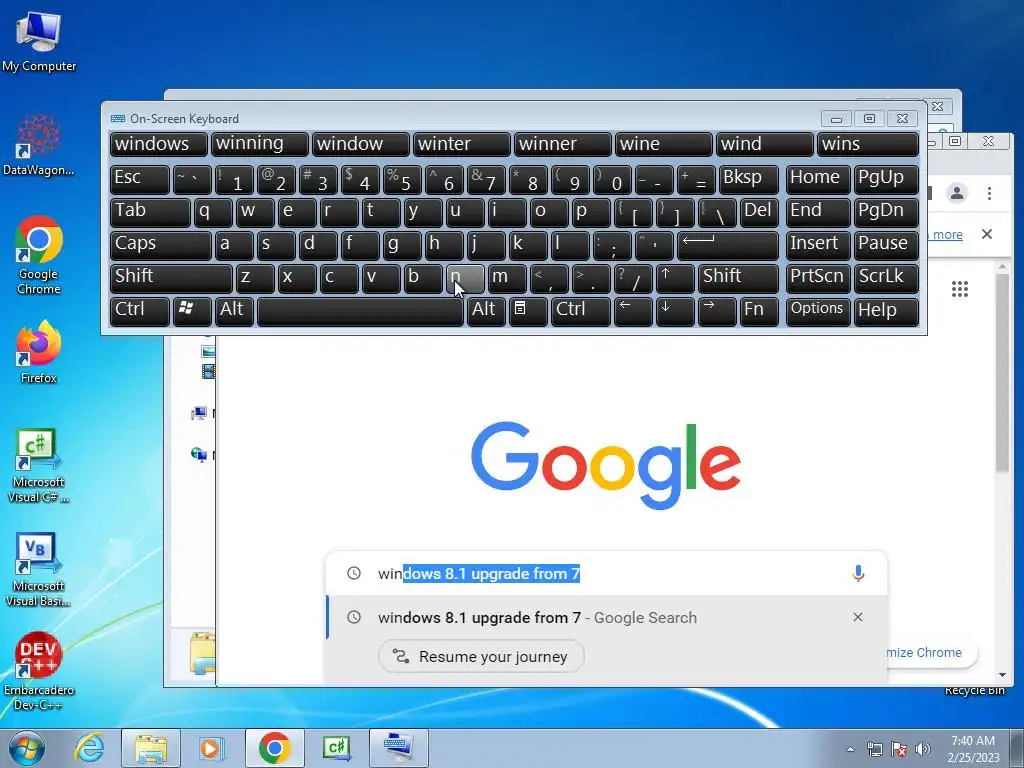1024x768 pixels.
Task: Toggle the Fn key on keyboard
Action: coord(759,311)
